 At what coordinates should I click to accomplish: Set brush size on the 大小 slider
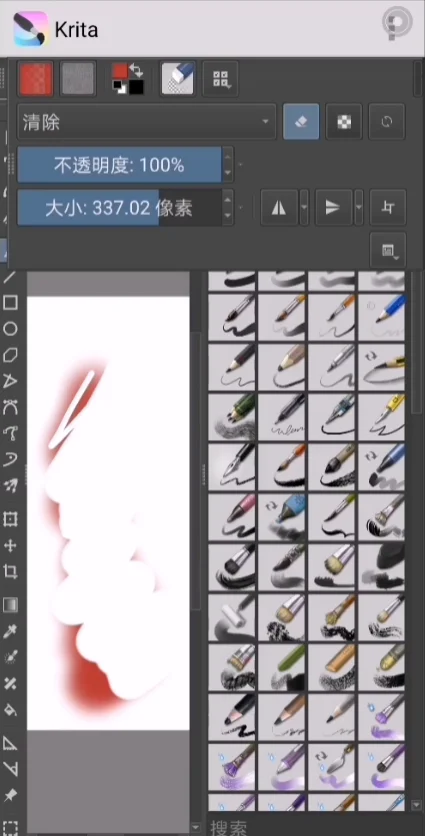(119, 207)
